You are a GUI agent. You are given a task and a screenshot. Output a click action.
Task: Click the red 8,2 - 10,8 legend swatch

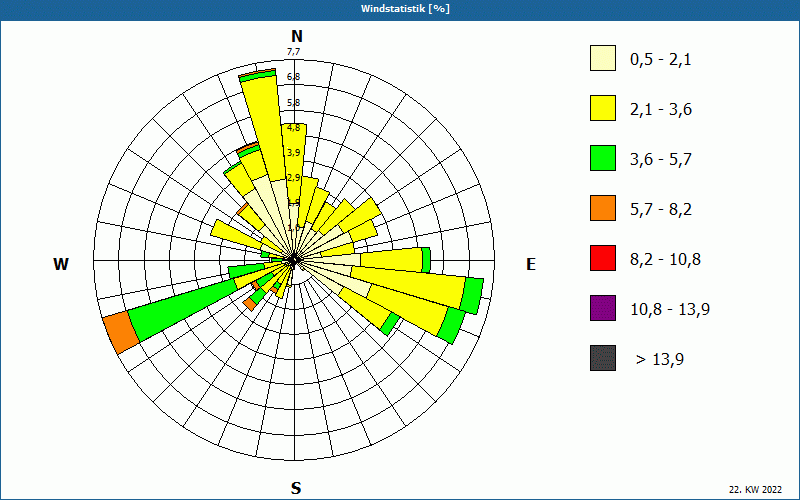coord(603,258)
